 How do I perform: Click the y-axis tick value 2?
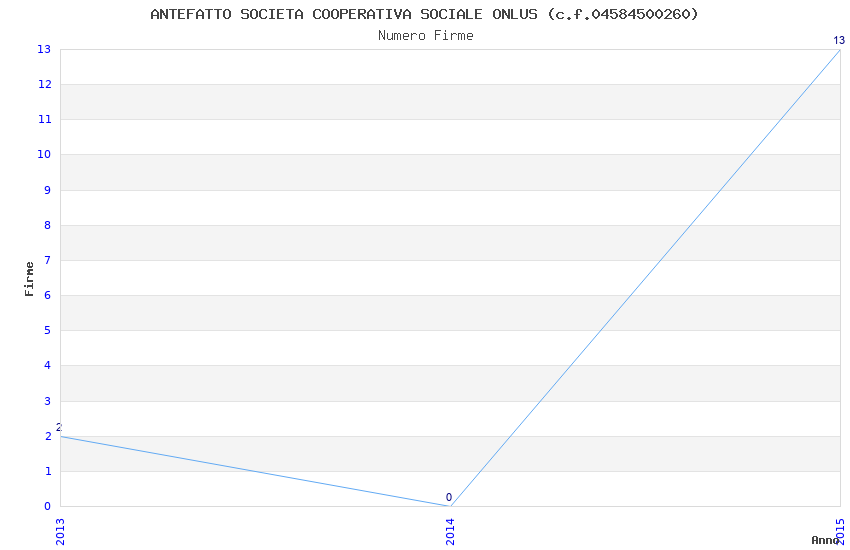pos(48,436)
